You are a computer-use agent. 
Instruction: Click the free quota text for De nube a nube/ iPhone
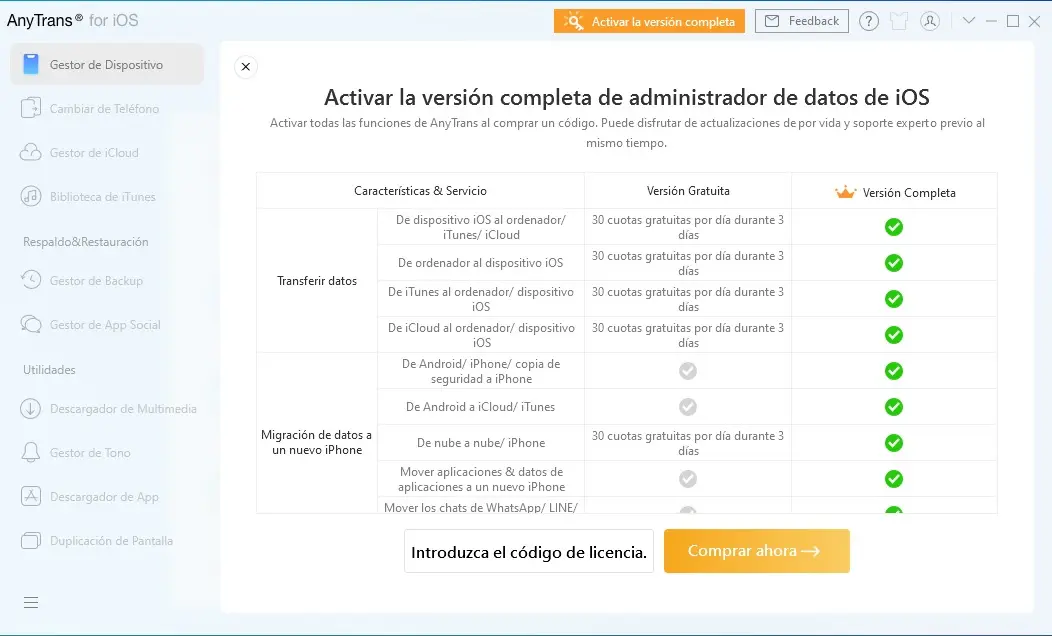point(688,443)
